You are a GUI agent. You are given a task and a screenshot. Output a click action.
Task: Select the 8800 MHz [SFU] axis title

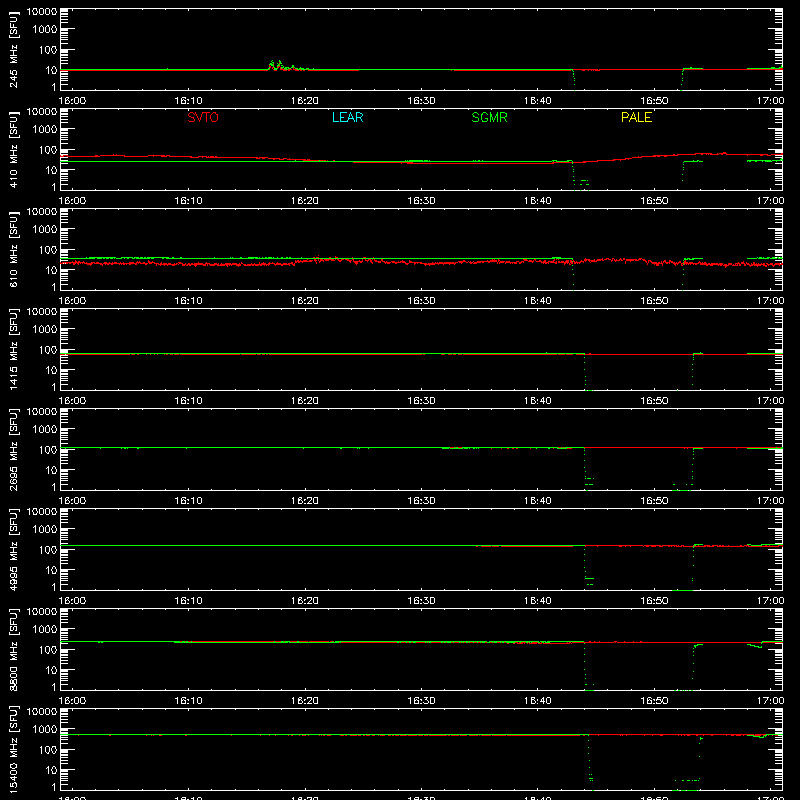[13, 649]
